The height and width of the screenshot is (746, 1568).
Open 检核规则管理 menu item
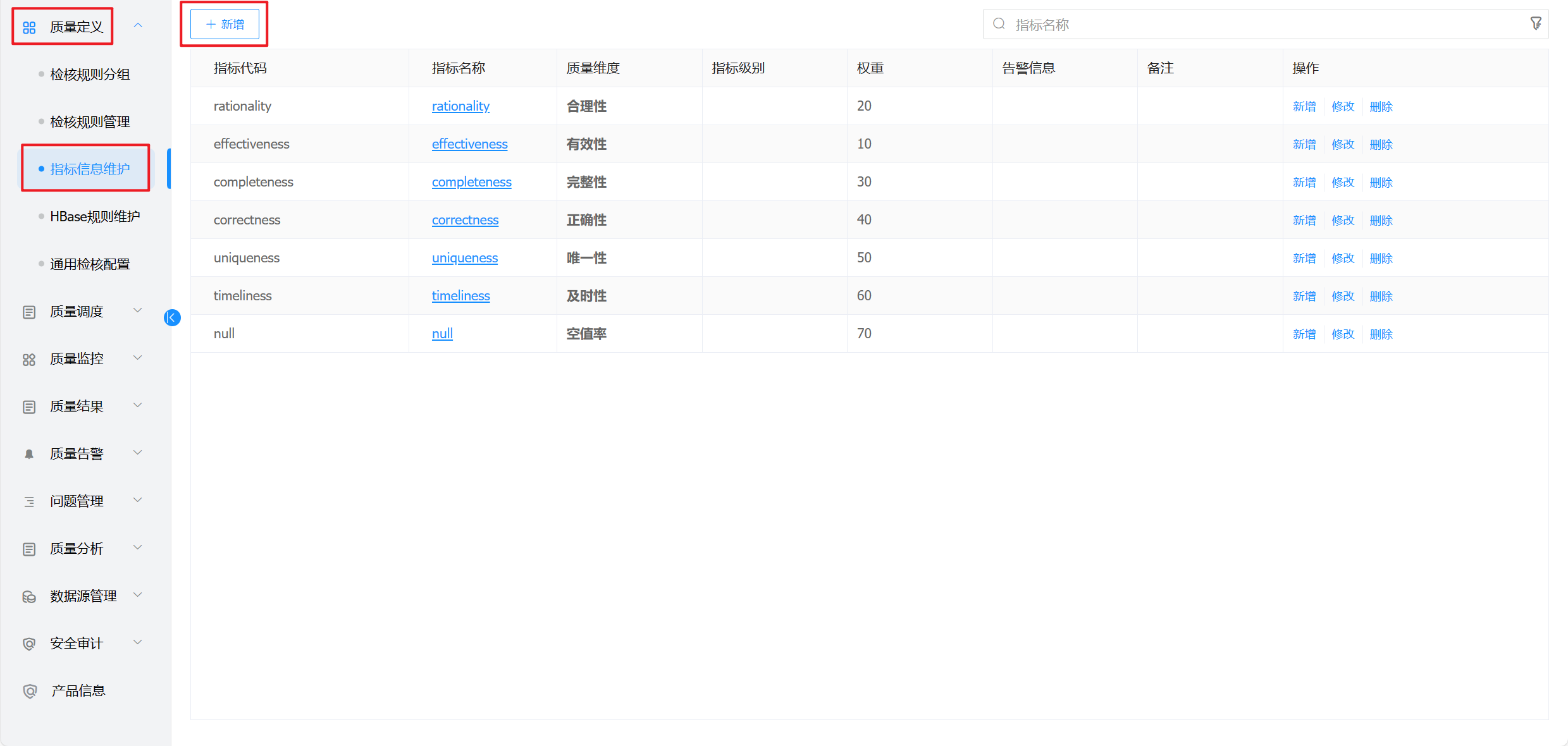point(90,121)
